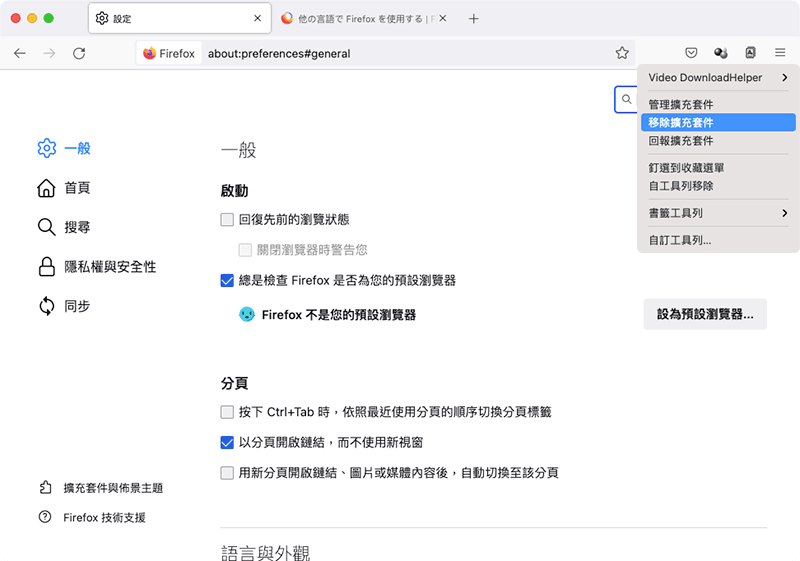800x561 pixels.
Task: Open 一般 settings category
Action: (x=65, y=148)
